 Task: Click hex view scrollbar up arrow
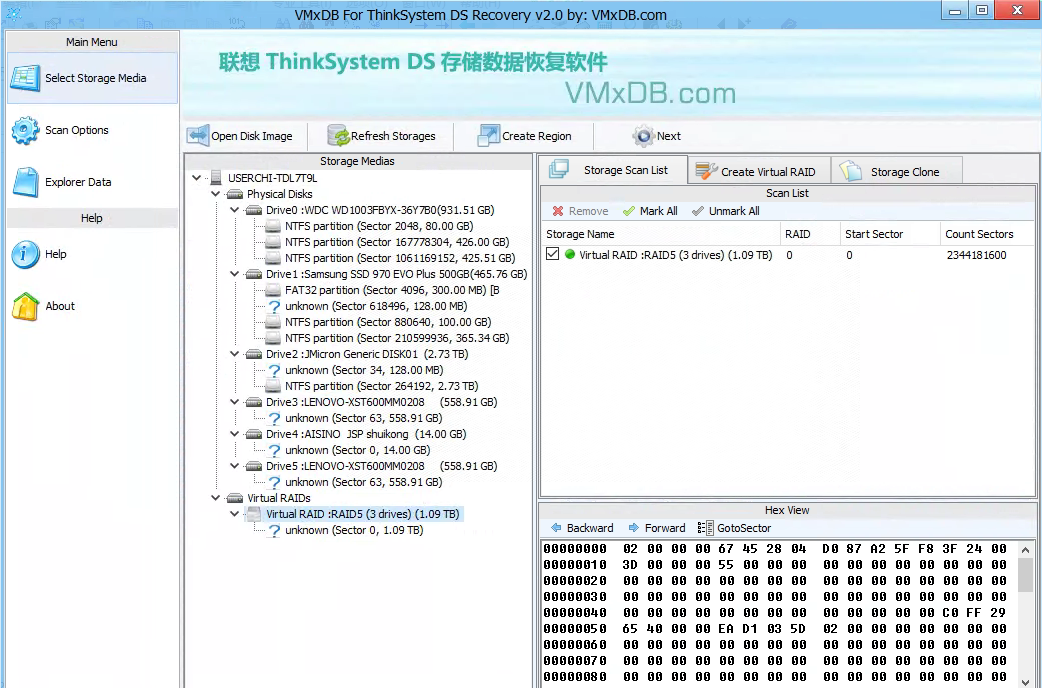[1025, 550]
